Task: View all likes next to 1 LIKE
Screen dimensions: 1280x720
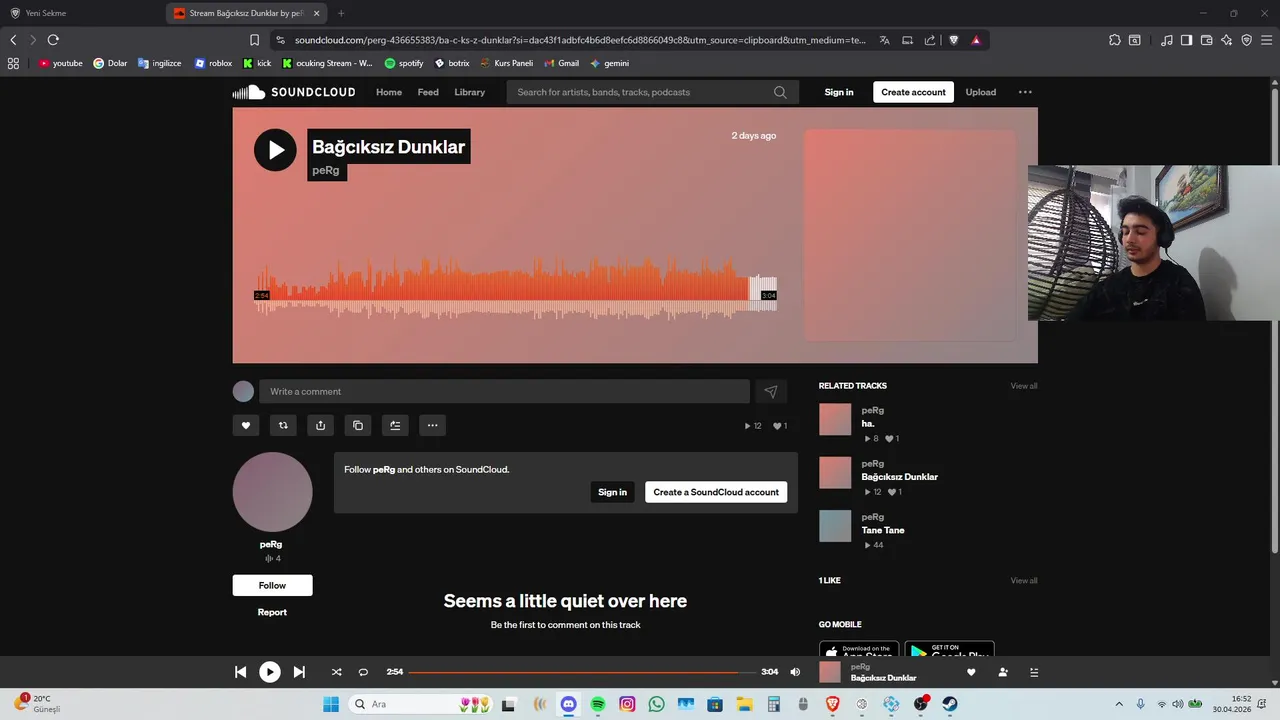Action: pyautogui.click(x=1023, y=581)
